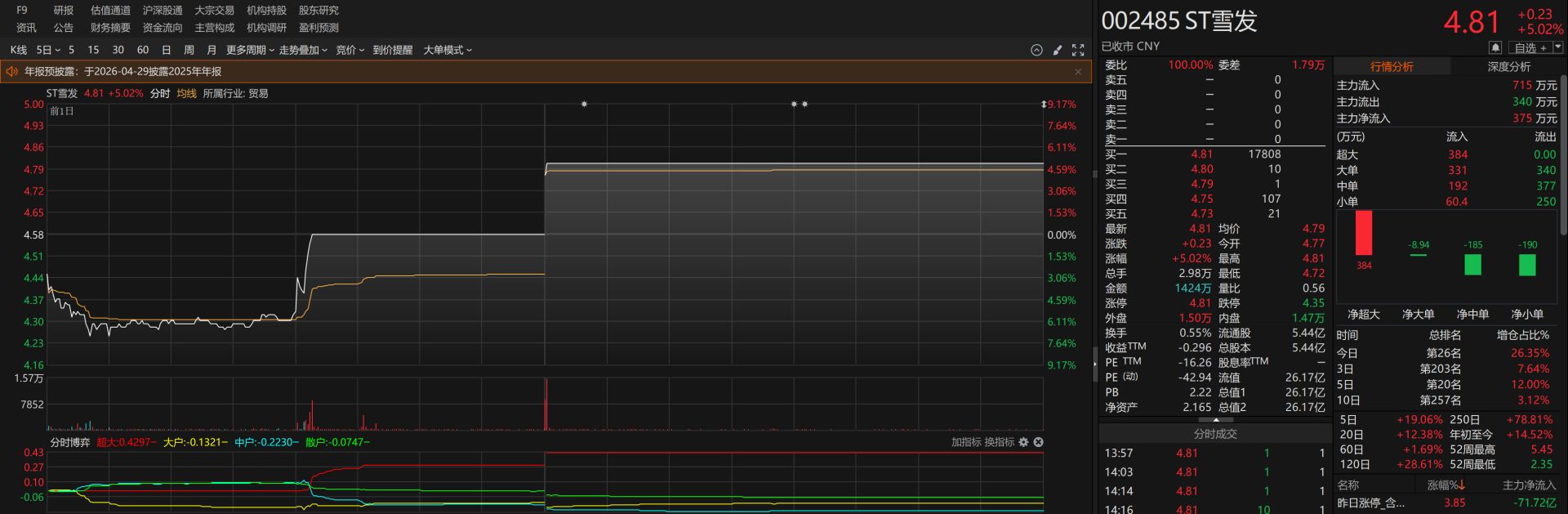Switch to the 深度分析 tab
Viewport: 1568px width, 514px height.
click(x=1508, y=66)
